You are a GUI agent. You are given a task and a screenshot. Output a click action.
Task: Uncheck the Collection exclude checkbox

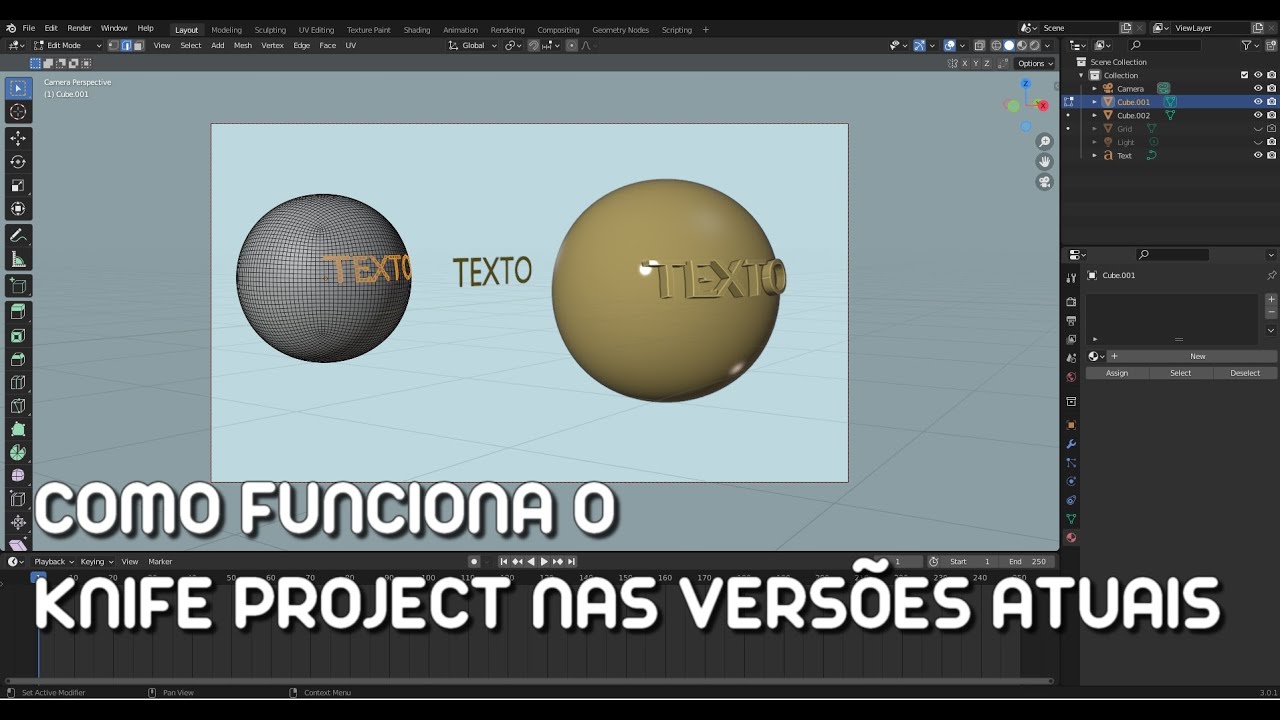1244,75
